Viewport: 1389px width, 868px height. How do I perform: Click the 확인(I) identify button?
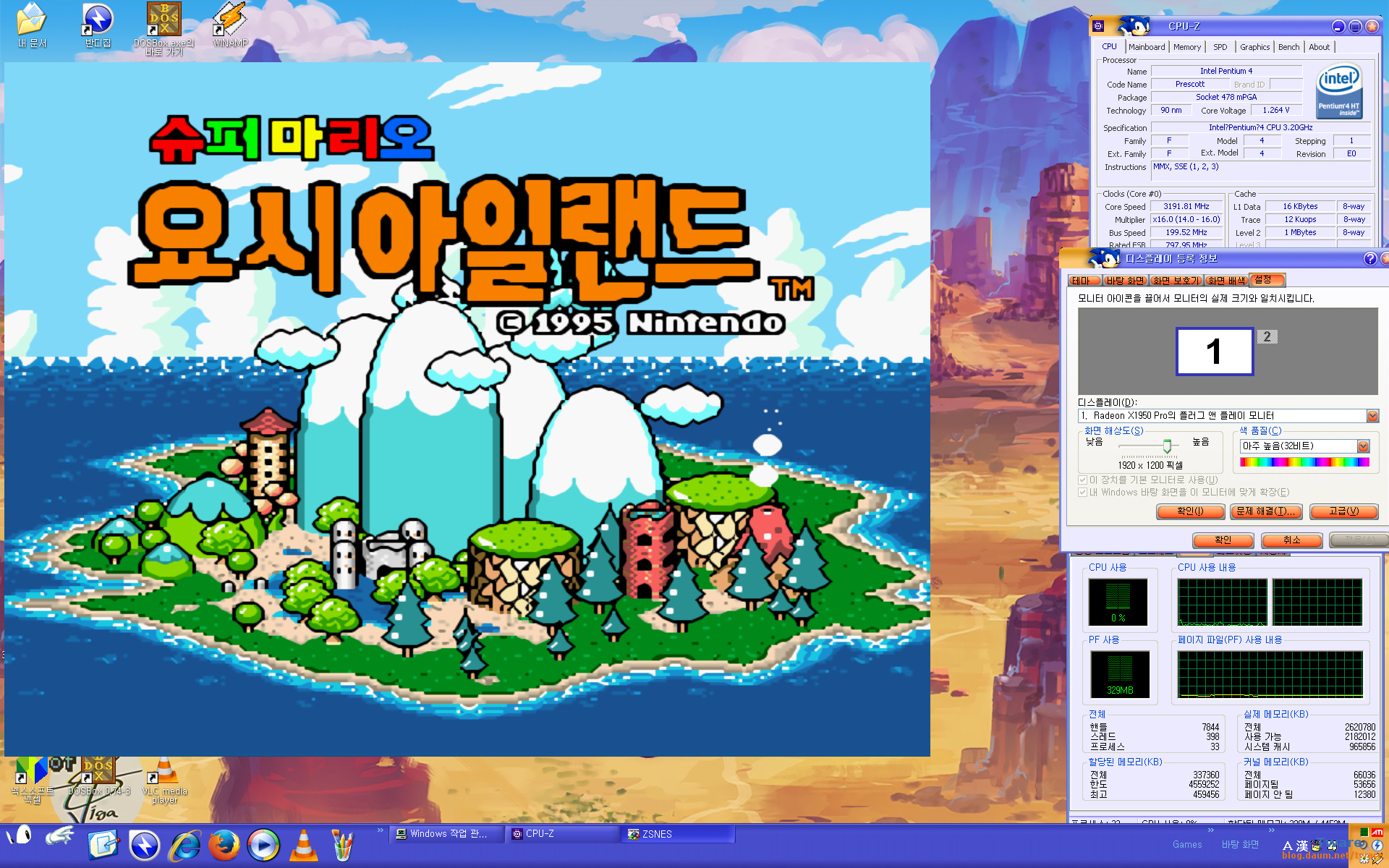point(1190,511)
